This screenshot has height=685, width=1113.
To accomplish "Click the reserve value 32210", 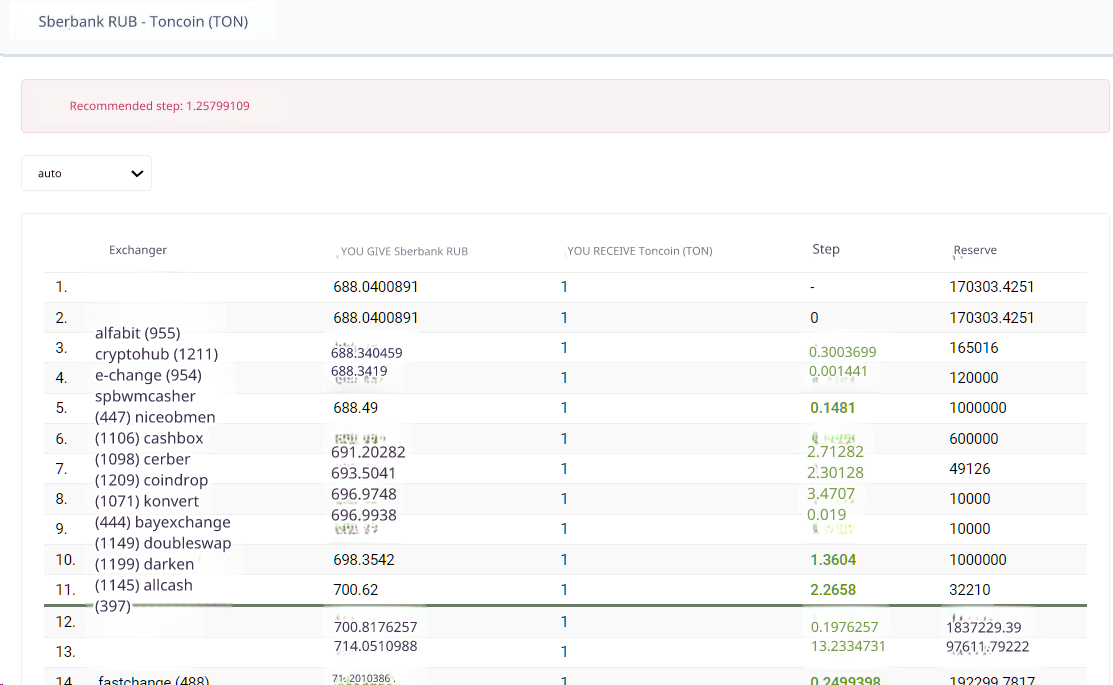I will [x=969, y=590].
